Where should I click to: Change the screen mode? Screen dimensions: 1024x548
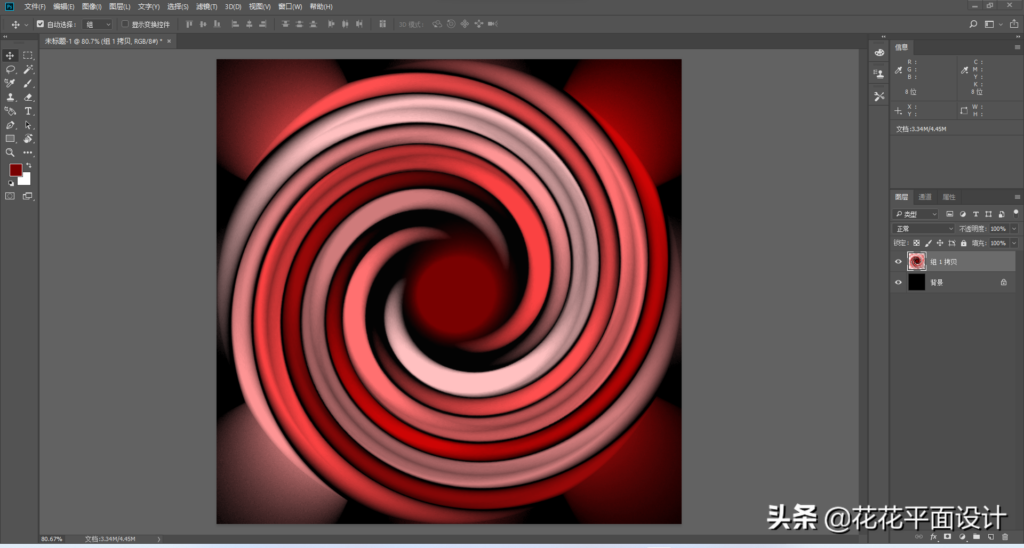(27, 196)
